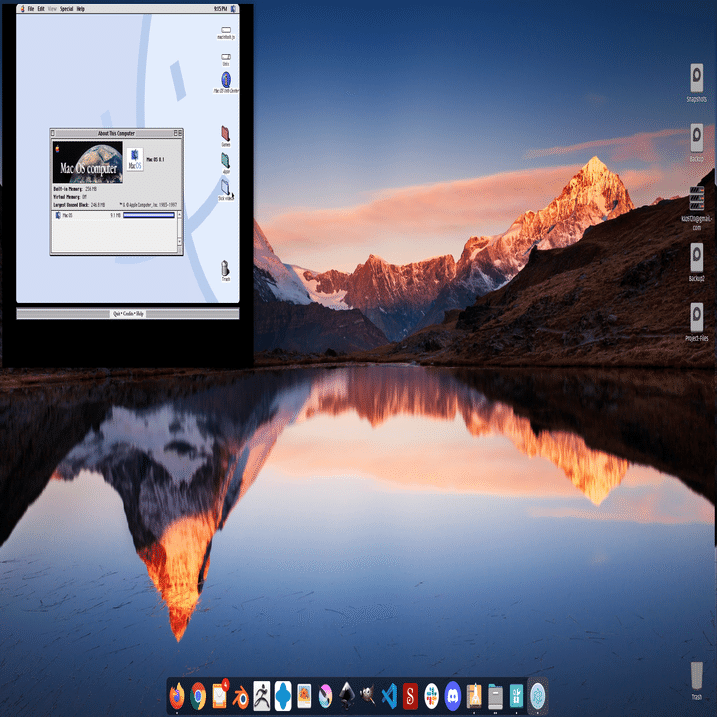Open the Special menu in Mac OS
The width and height of the screenshot is (717, 717).
coord(66,9)
